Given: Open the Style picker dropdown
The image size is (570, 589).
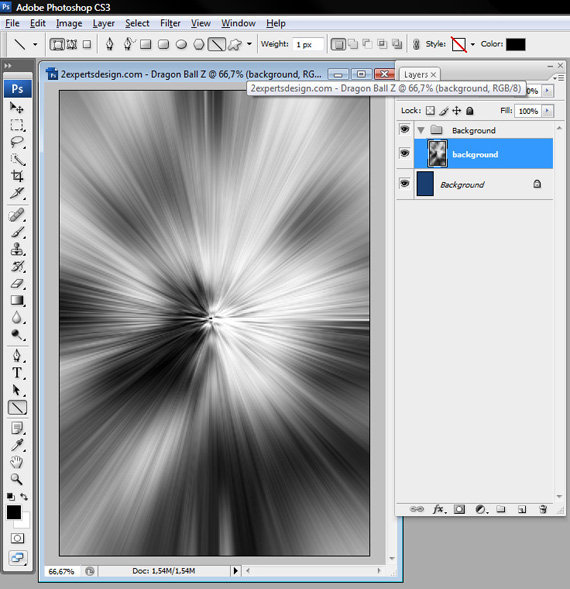Looking at the screenshot, I should coord(472,44).
